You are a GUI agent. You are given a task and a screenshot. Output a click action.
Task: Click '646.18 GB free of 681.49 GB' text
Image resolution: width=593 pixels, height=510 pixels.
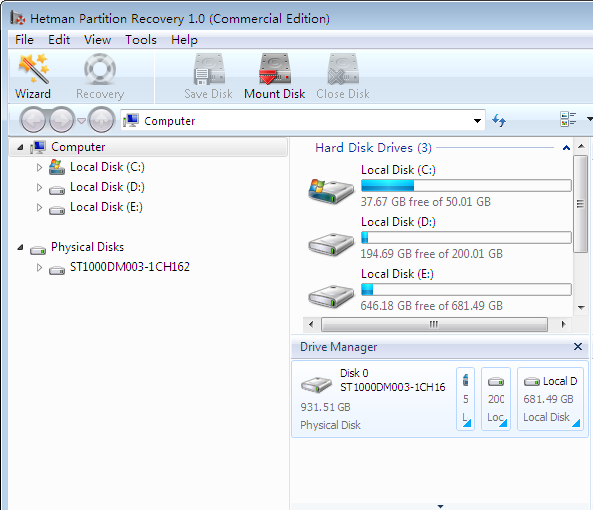click(x=432, y=305)
